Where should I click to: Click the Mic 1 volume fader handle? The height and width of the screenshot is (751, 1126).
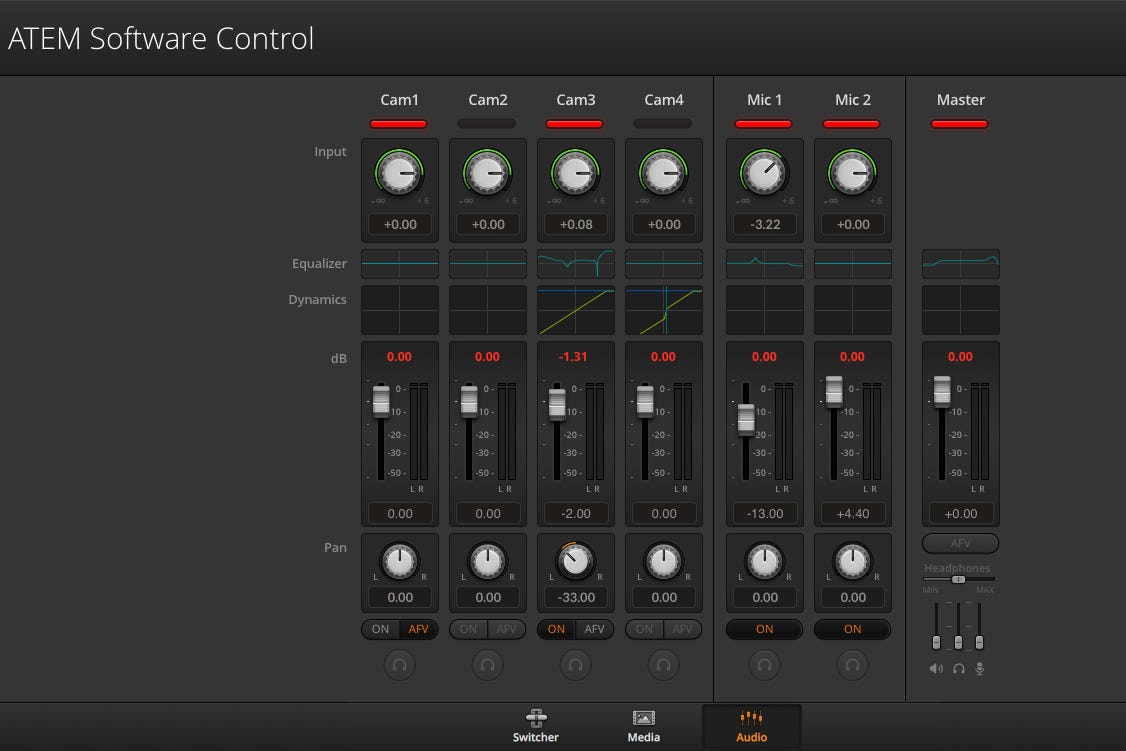click(x=746, y=420)
